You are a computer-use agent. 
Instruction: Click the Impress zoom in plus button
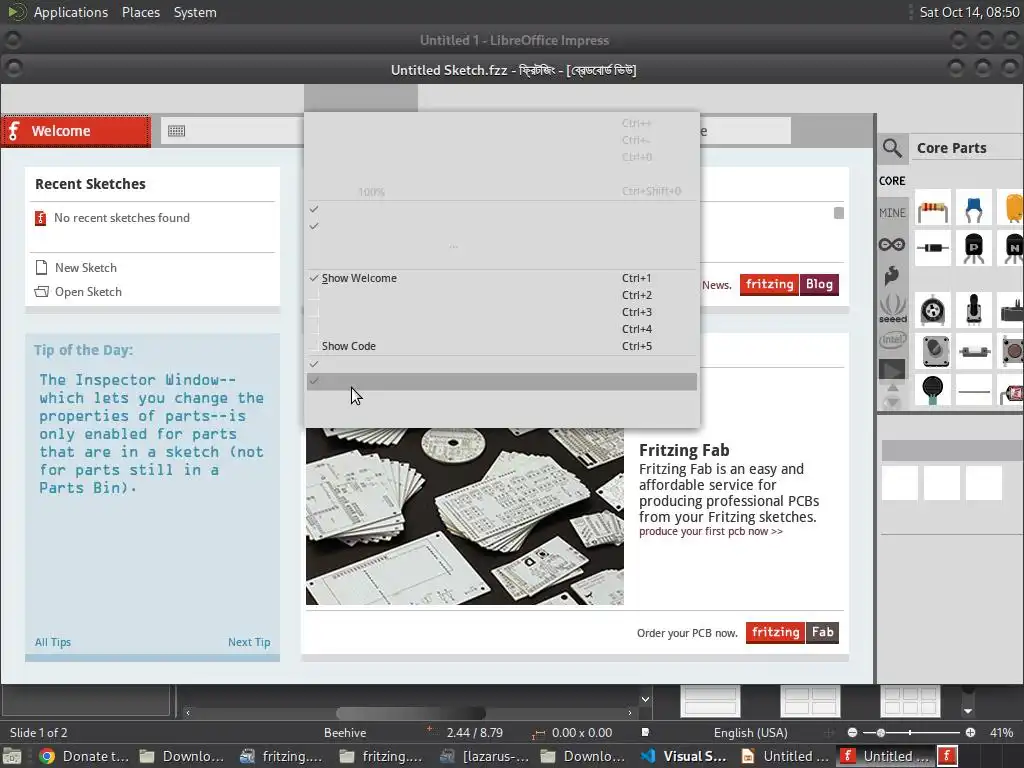tap(970, 733)
